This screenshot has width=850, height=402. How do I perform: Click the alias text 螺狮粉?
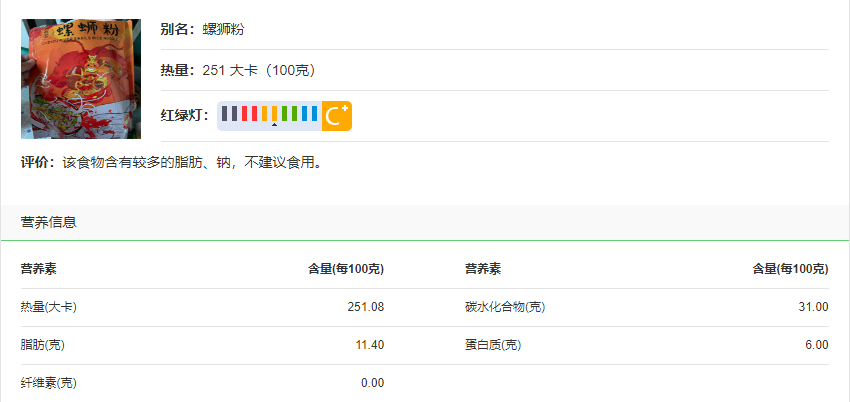223,29
